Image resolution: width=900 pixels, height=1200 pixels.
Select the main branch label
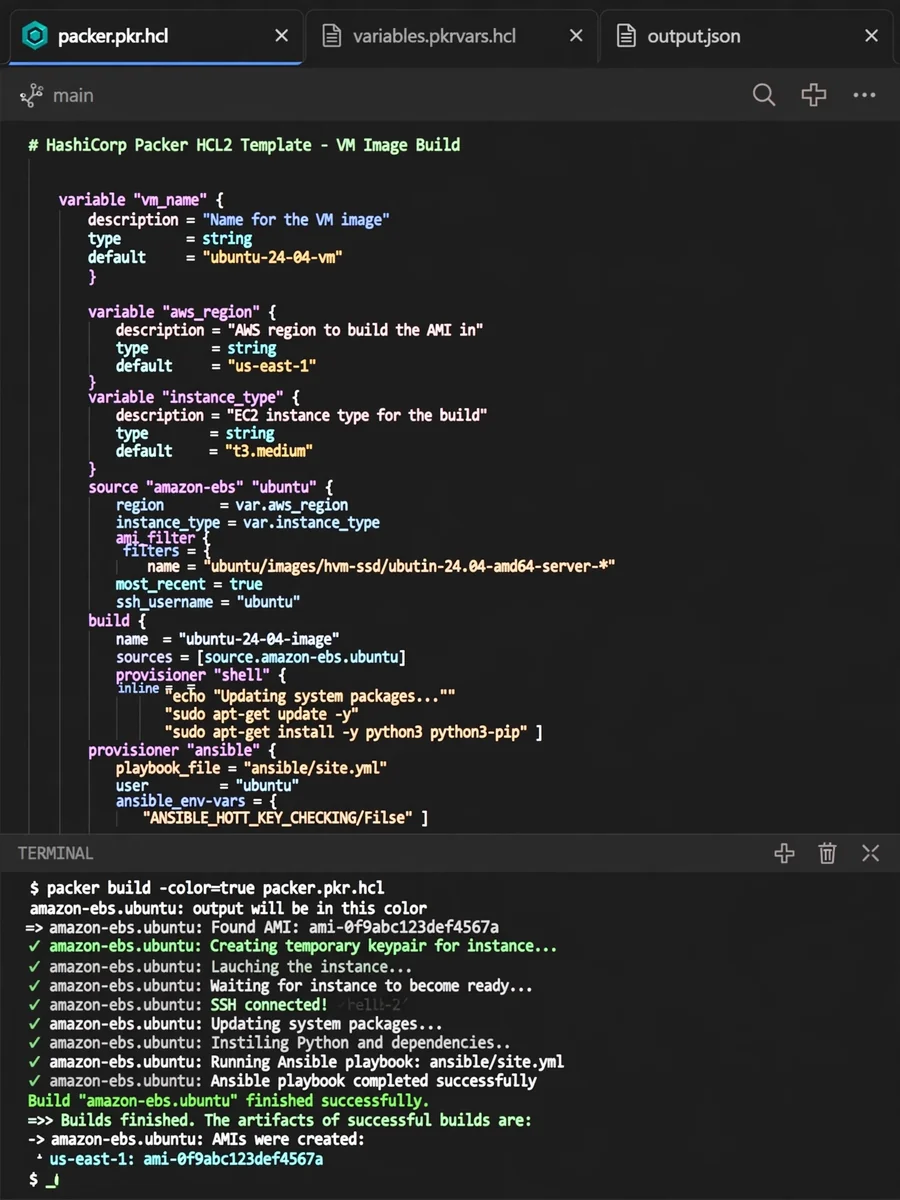[x=73, y=95]
